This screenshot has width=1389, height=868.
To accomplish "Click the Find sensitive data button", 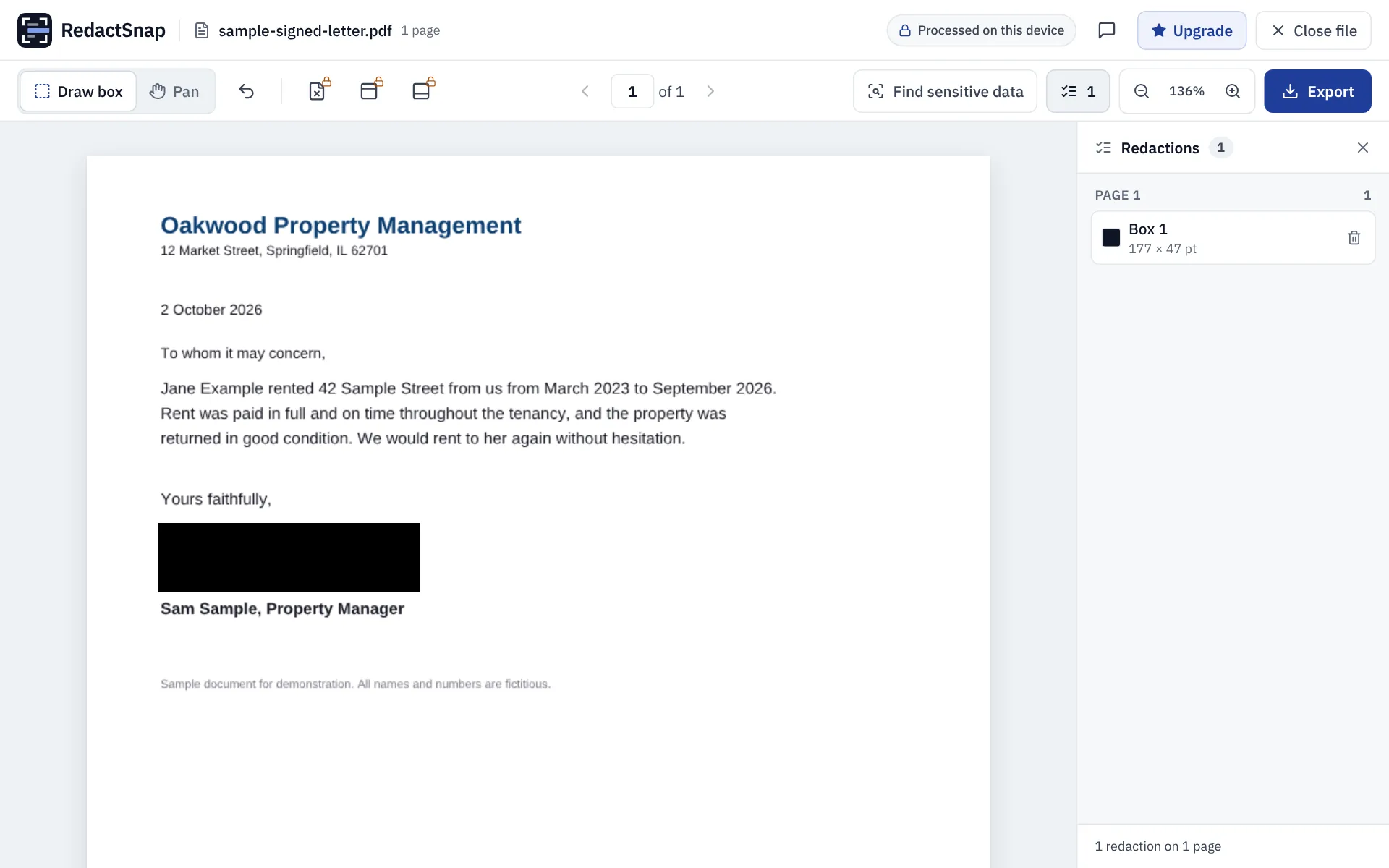I will [945, 91].
